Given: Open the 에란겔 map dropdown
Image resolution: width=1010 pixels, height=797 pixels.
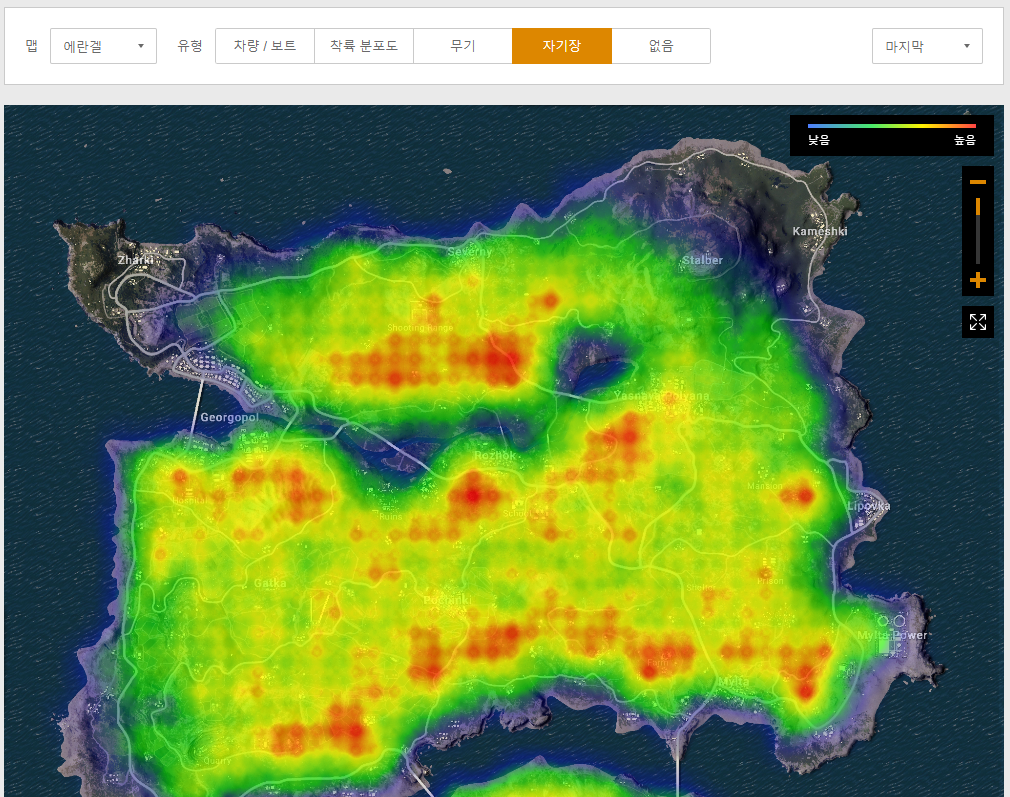Looking at the screenshot, I should click(x=103, y=46).
